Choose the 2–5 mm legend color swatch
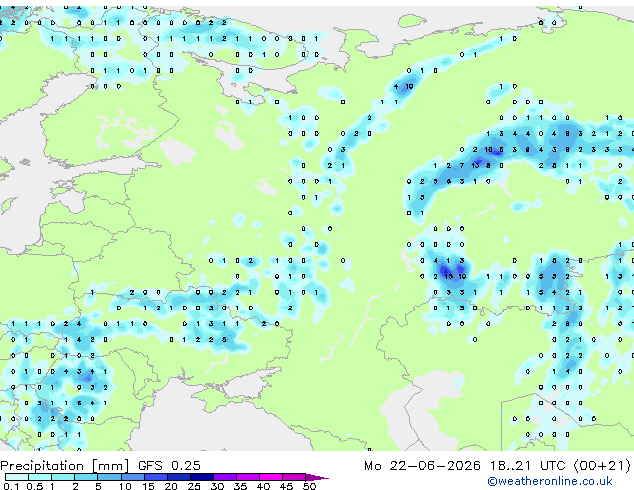This screenshot has height=490, width=634. (86, 477)
